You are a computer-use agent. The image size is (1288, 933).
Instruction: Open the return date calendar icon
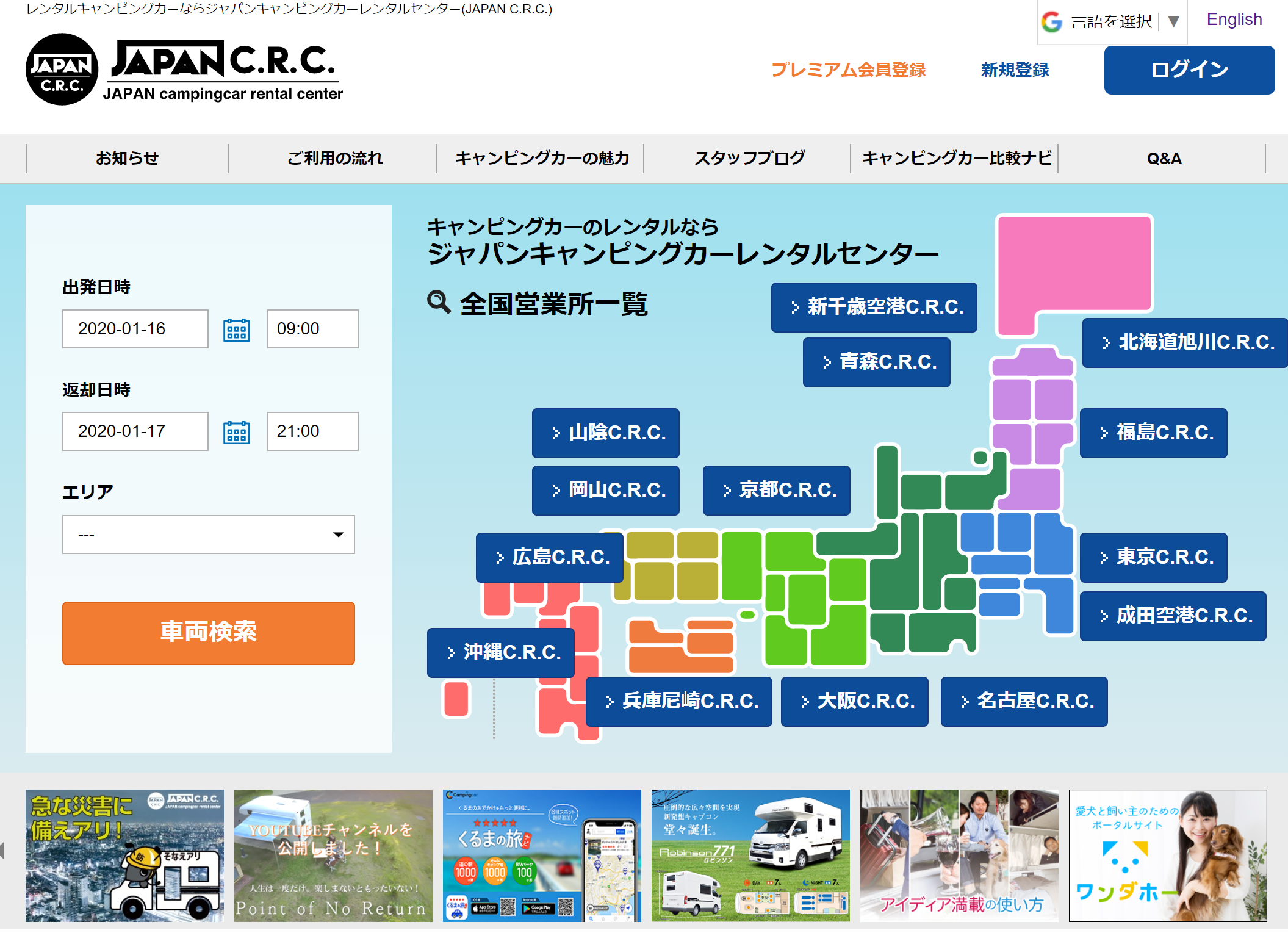coord(237,431)
